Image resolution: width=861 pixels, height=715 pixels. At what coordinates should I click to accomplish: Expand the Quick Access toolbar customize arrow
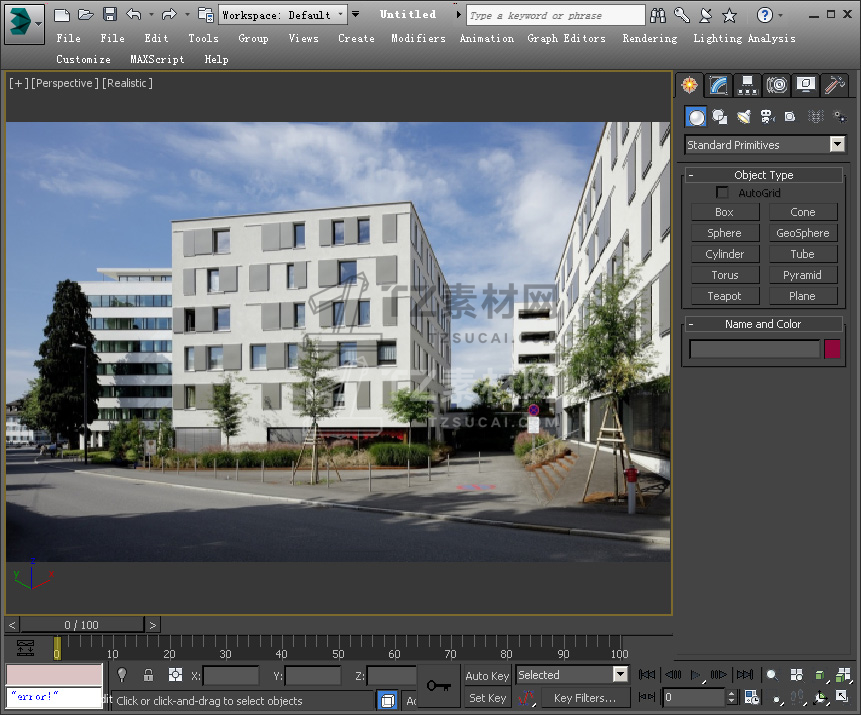coord(356,14)
